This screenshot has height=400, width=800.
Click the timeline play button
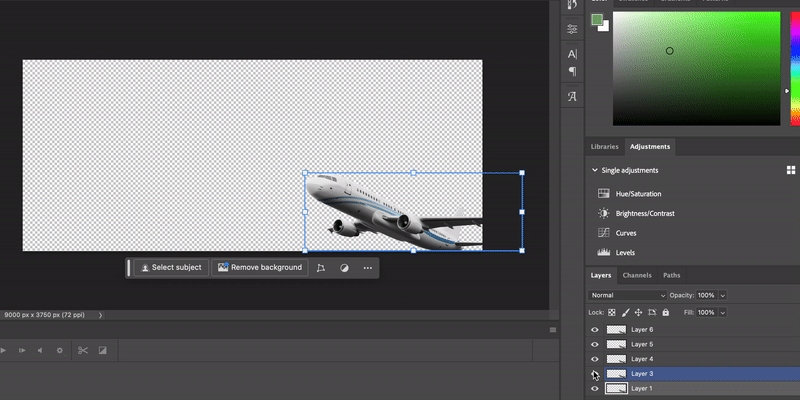coord(3,351)
